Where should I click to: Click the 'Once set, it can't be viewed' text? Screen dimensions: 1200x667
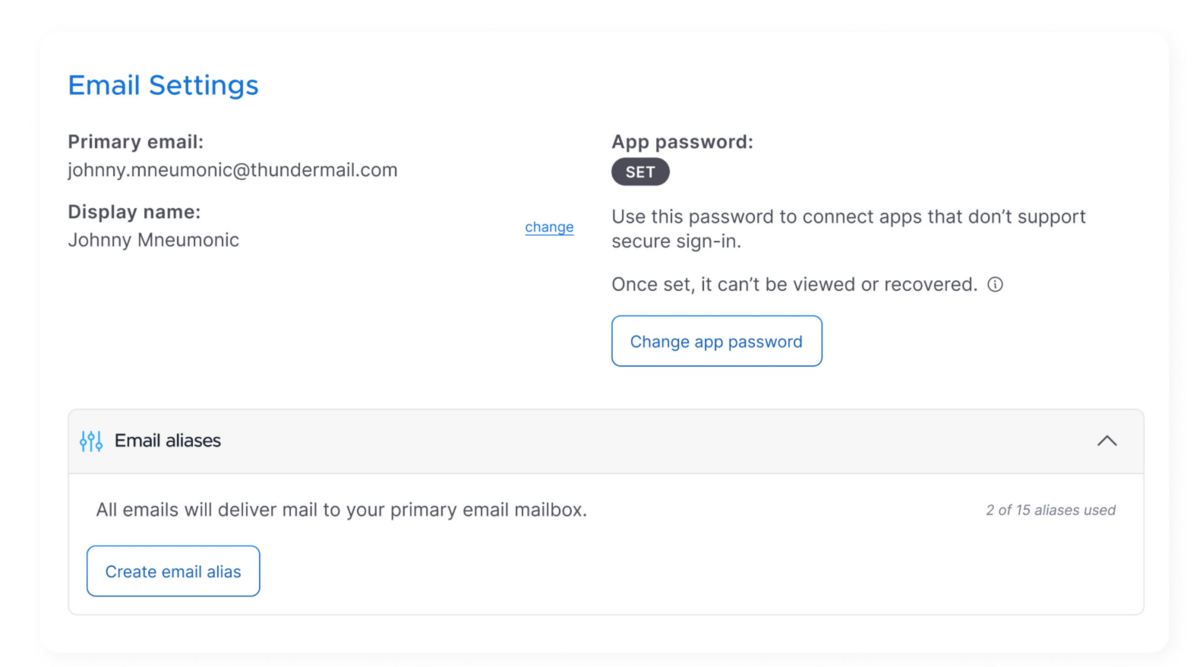pos(794,285)
